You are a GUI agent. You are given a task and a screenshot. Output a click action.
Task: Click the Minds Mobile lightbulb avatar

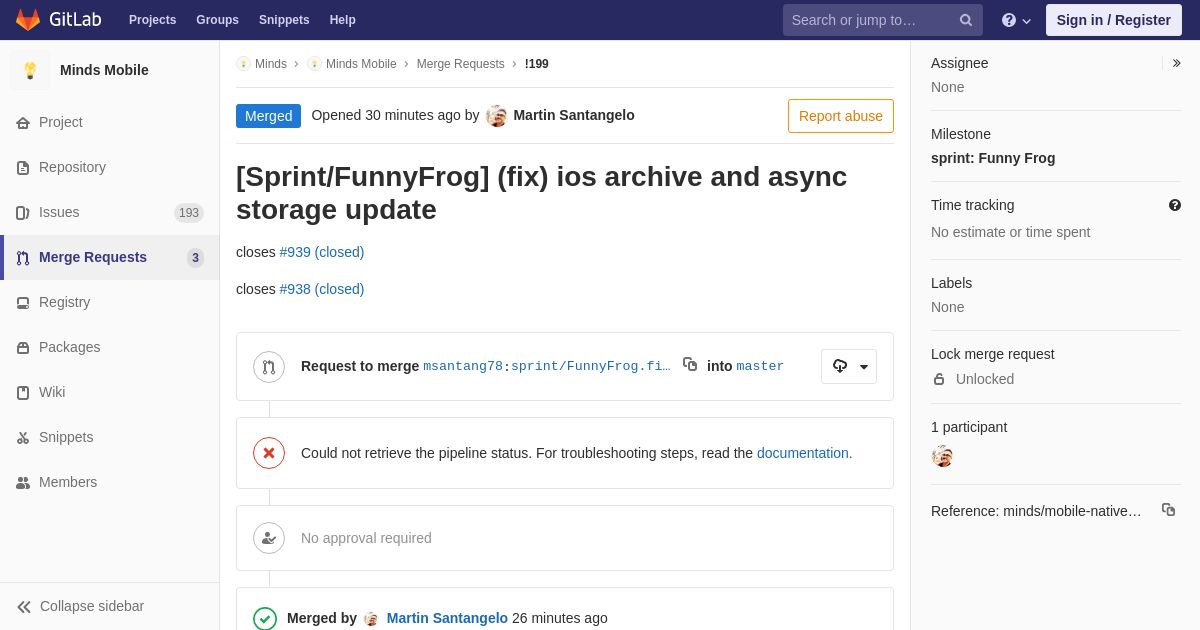pyautogui.click(x=30, y=70)
